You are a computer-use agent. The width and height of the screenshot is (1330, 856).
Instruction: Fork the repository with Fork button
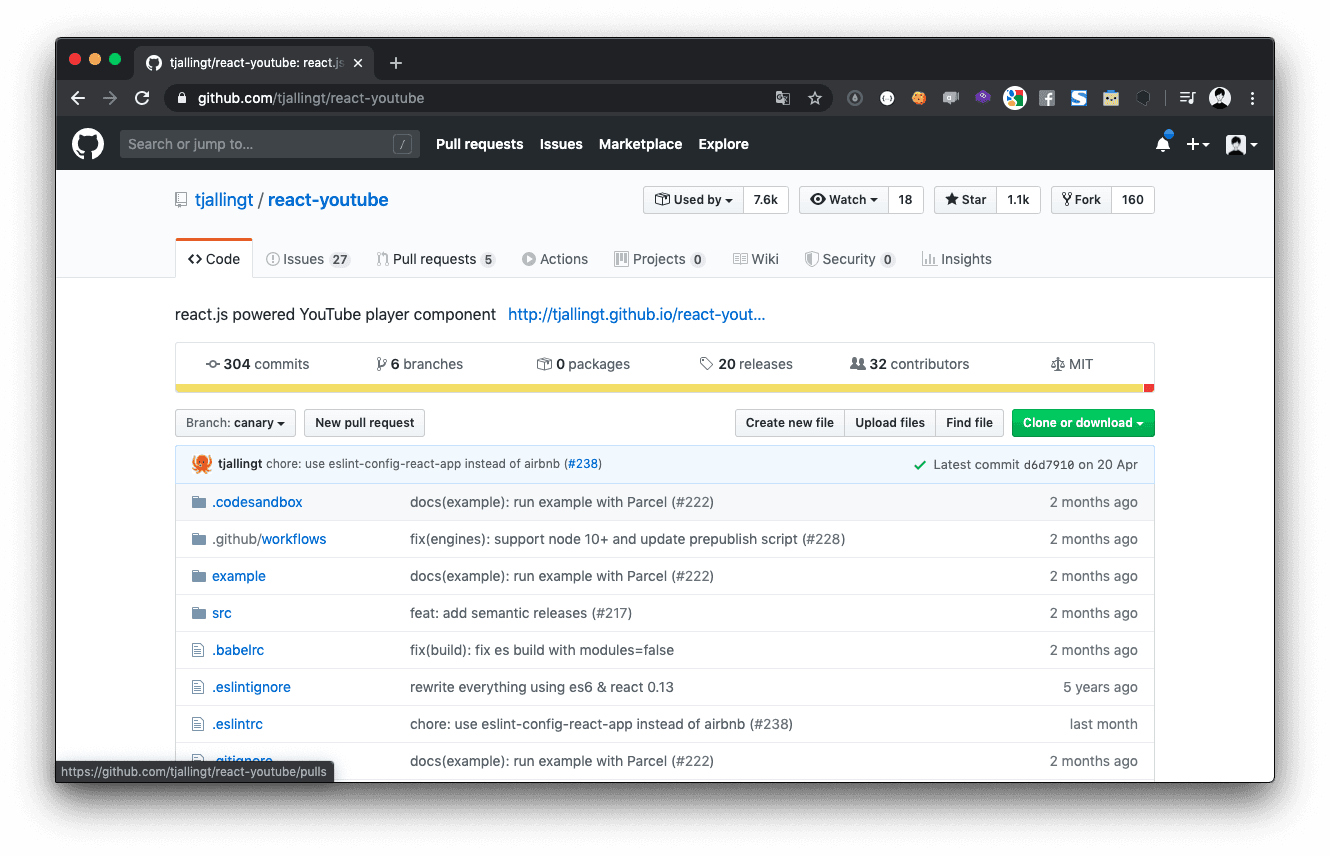pos(1081,200)
